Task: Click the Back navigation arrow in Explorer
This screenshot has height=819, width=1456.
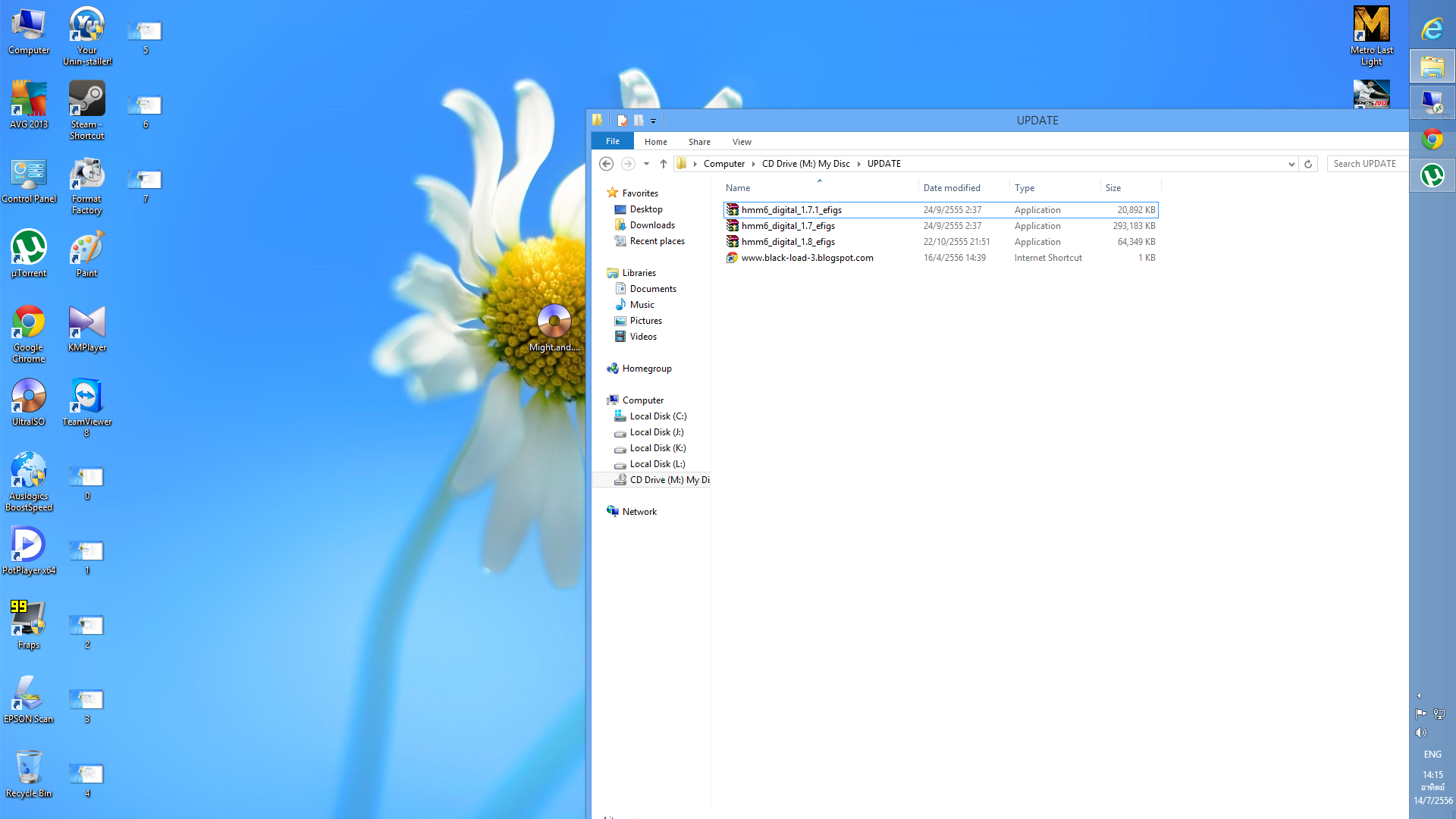Action: (606, 164)
